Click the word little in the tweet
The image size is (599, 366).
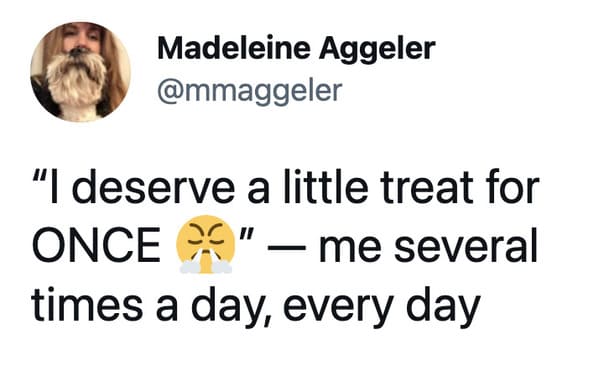(325, 186)
